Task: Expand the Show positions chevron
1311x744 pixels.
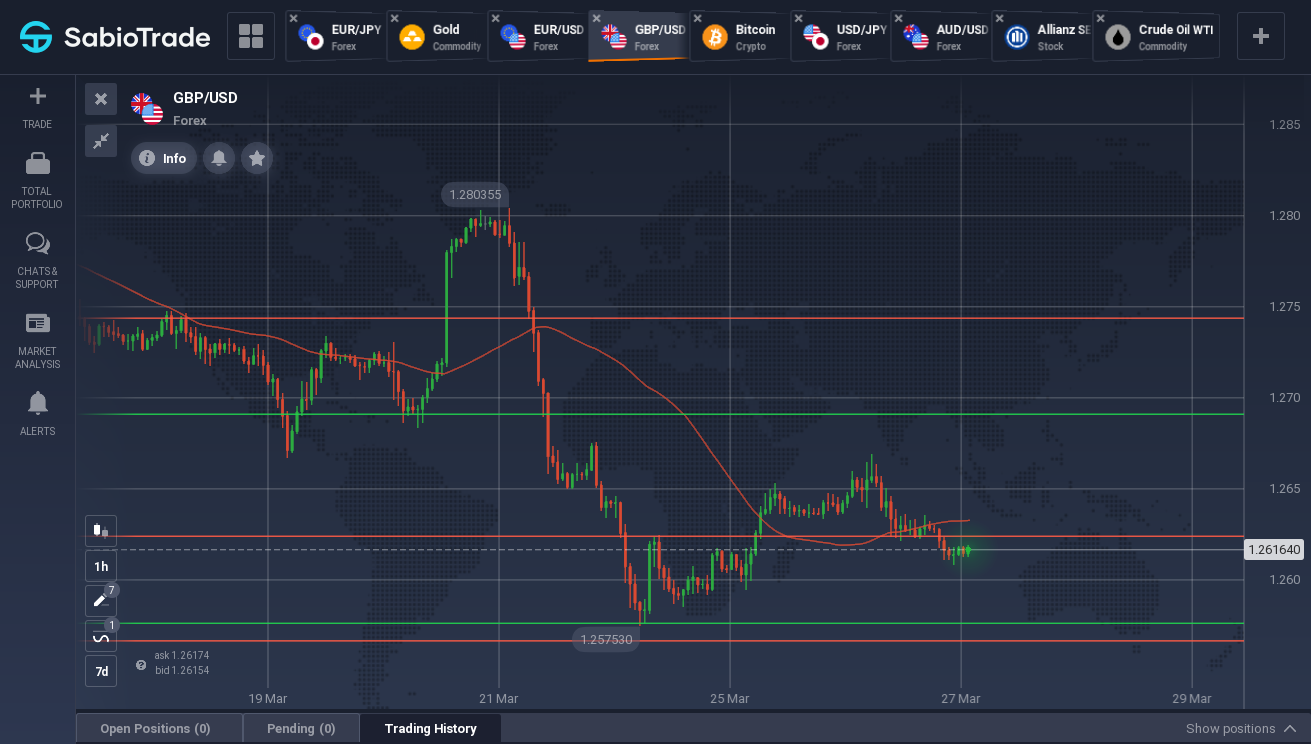Action: (1290, 729)
